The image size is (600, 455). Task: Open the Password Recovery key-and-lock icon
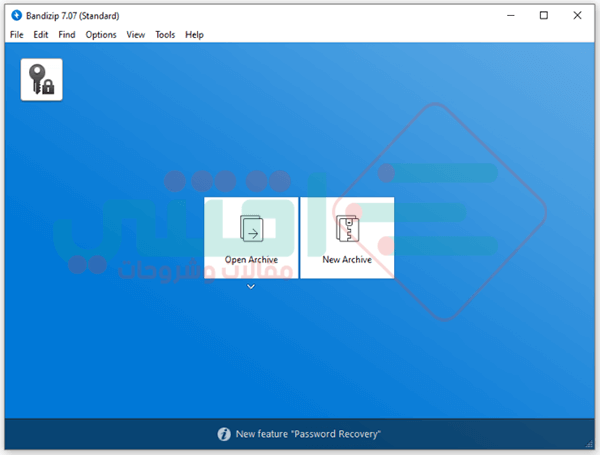point(41,80)
